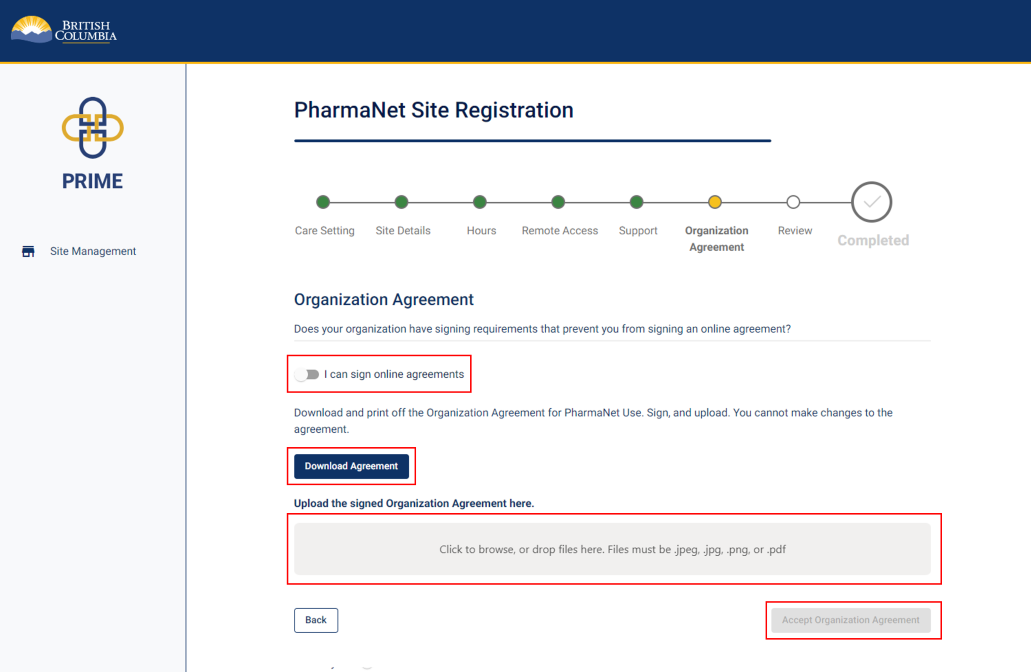The height and width of the screenshot is (672, 1031).
Task: Click the Review step label
Action: tap(795, 231)
